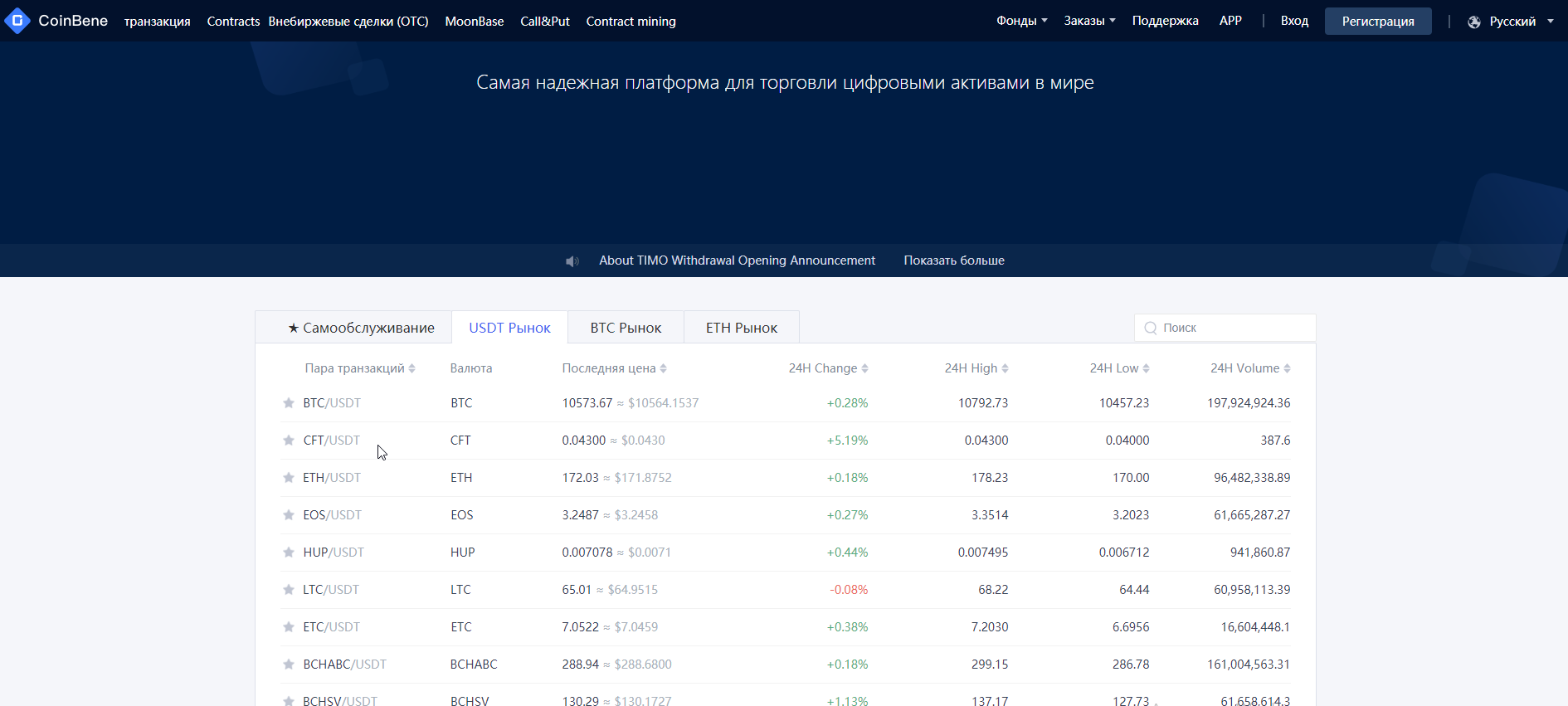The image size is (1568, 706).
Task: Open the BCHABC/USDT trading pair
Action: pyautogui.click(x=344, y=665)
